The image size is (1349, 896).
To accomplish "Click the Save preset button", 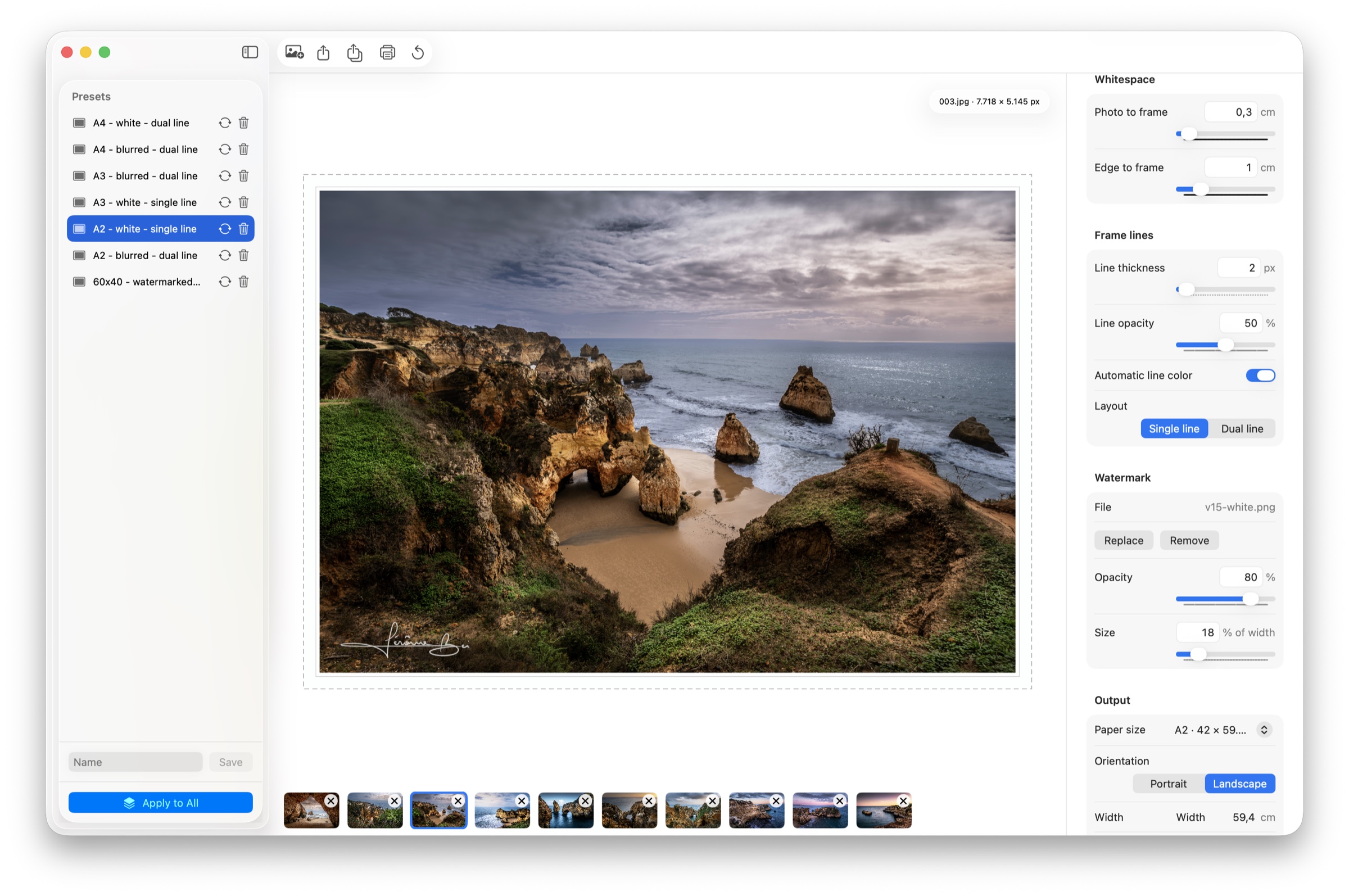I will point(230,762).
